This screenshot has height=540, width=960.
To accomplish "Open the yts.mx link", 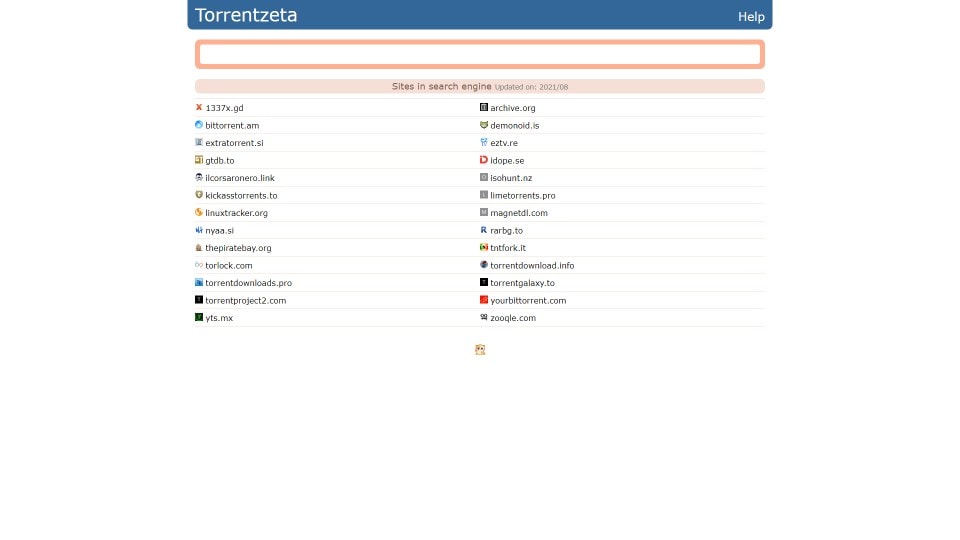I will (219, 318).
